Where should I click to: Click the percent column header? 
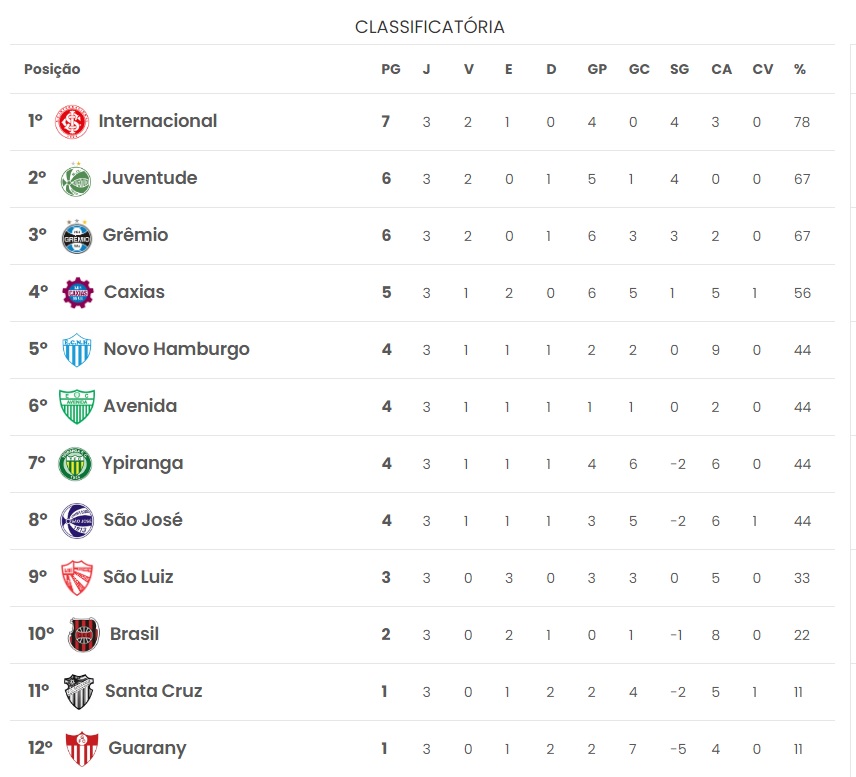point(800,69)
